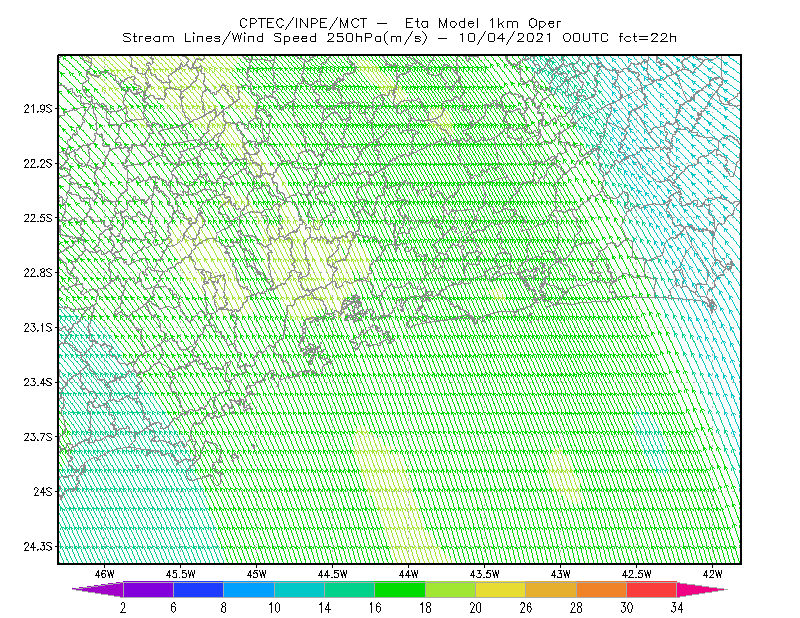Viewport: 800px width, 618px height.
Task: Click the '44.5W' longitude label
Action: coord(333,574)
